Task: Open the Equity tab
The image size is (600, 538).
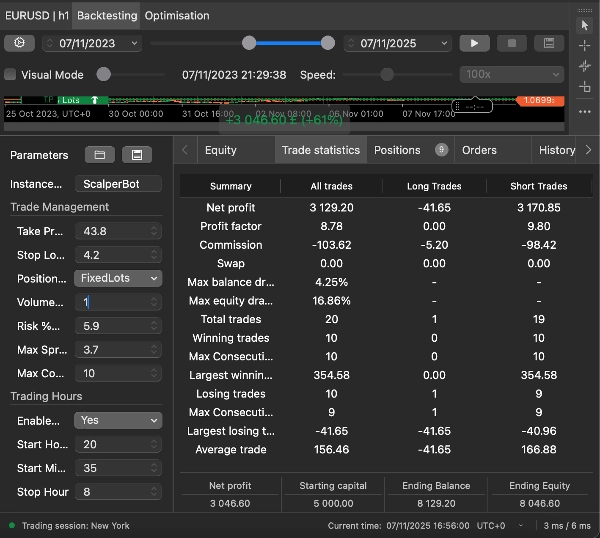Action: [x=220, y=150]
